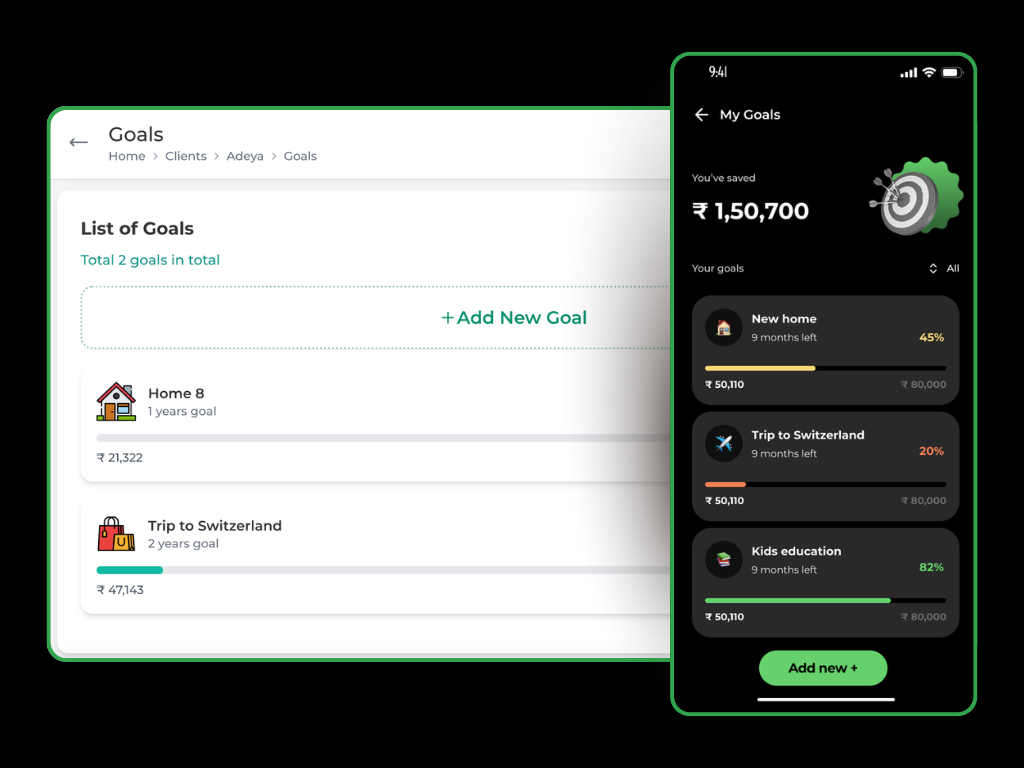Open the Home breadcrumb link
The width and height of the screenshot is (1024, 768).
pos(127,156)
